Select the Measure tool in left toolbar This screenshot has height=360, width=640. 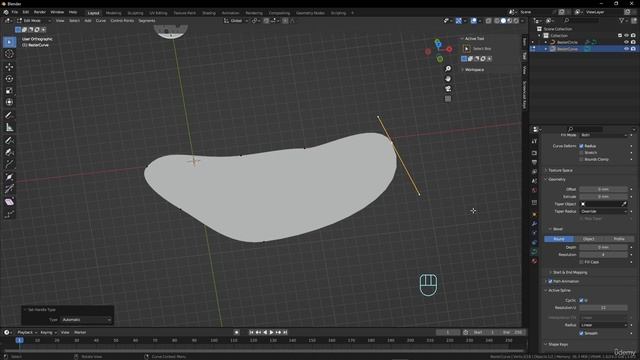click(9, 128)
